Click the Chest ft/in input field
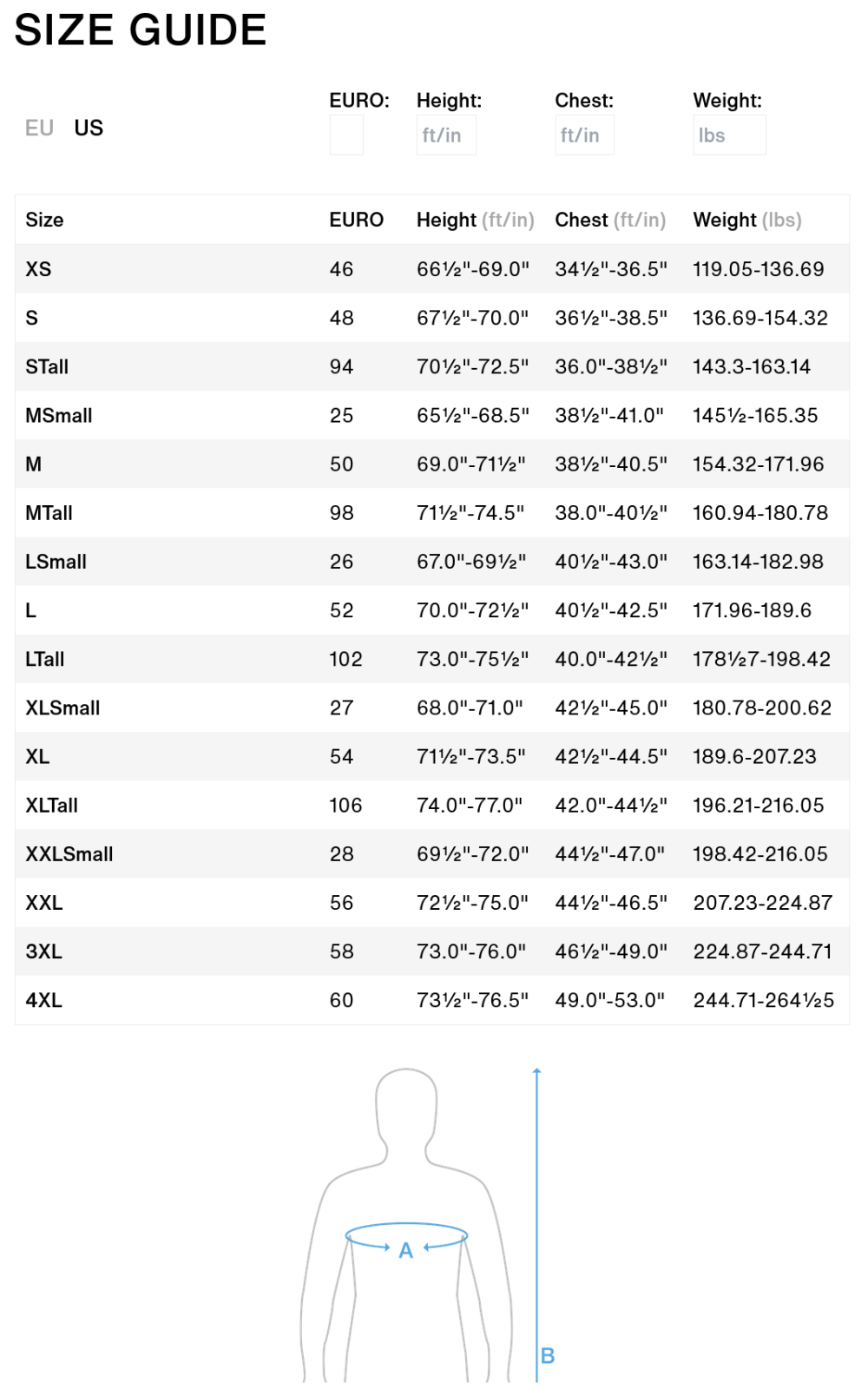 [584, 135]
